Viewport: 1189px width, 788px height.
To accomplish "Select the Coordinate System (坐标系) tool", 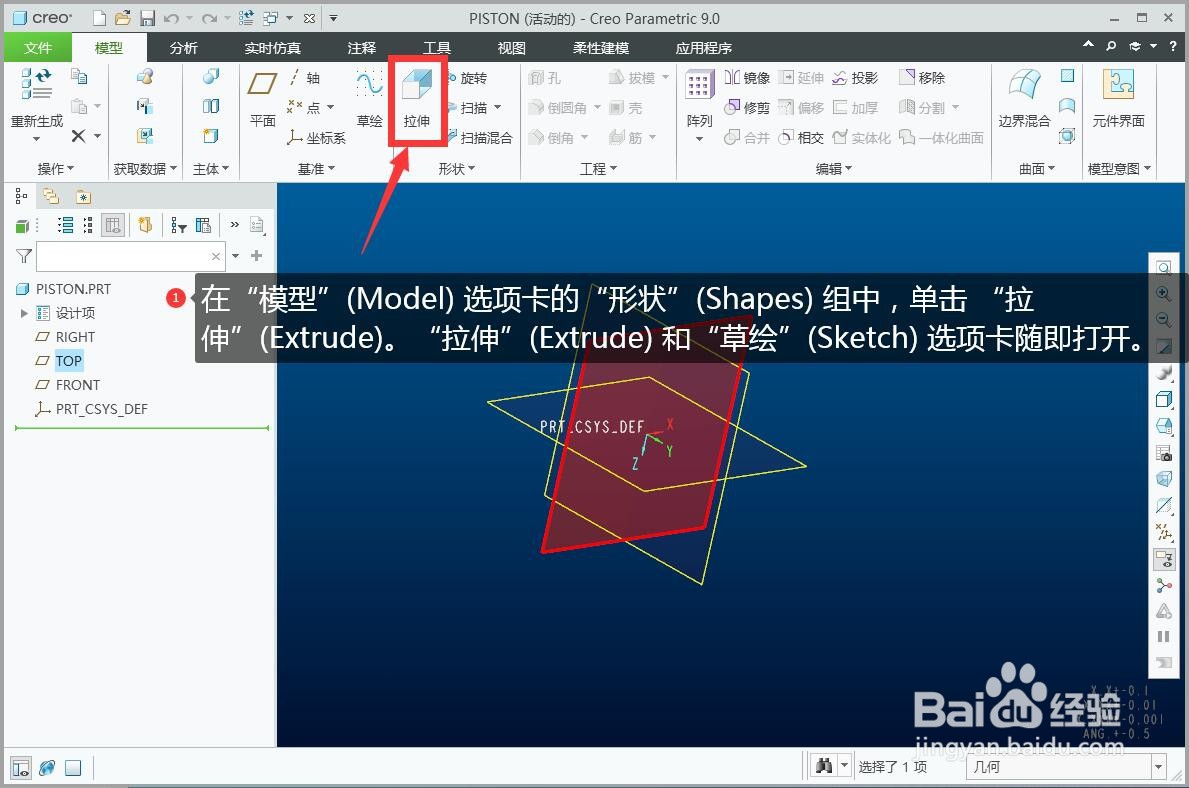I will pos(317,137).
